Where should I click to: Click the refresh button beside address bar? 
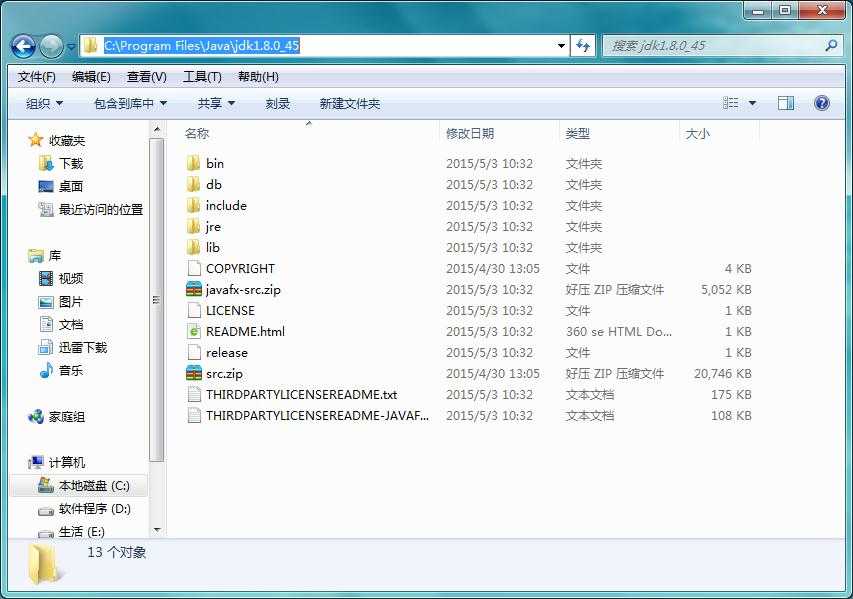pos(583,46)
